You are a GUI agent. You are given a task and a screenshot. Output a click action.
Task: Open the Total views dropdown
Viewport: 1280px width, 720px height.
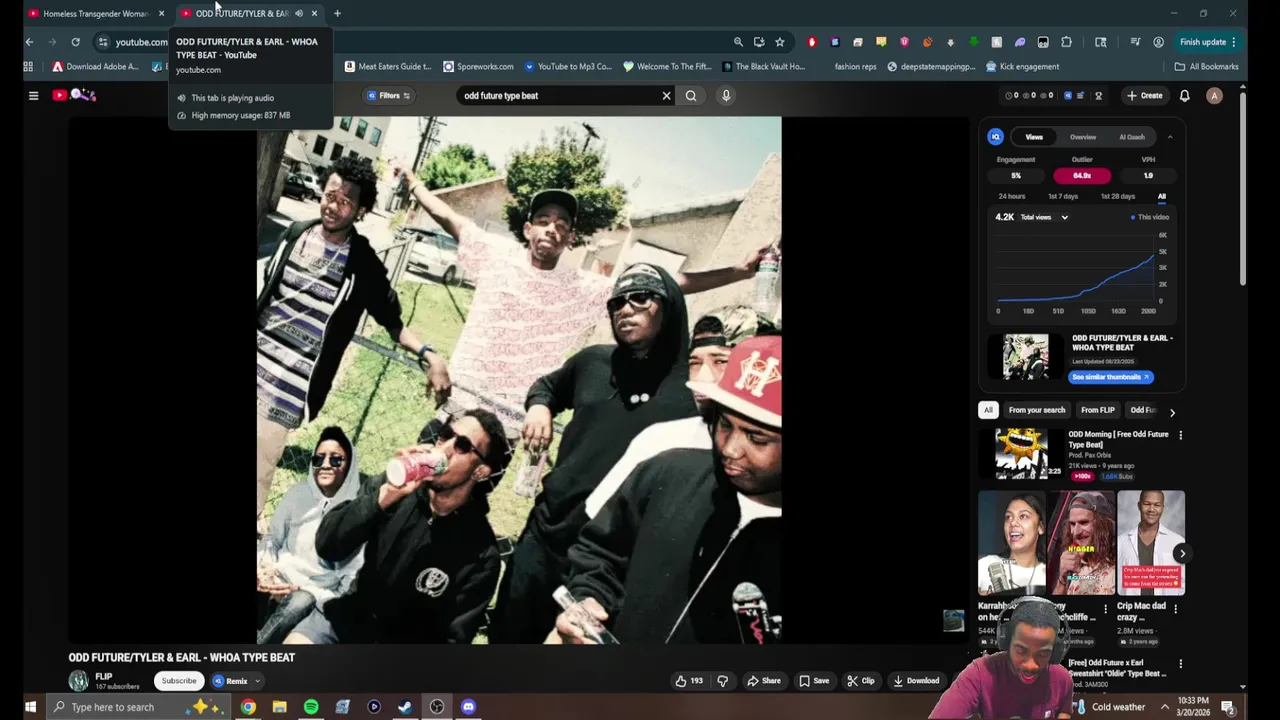(x=1043, y=217)
